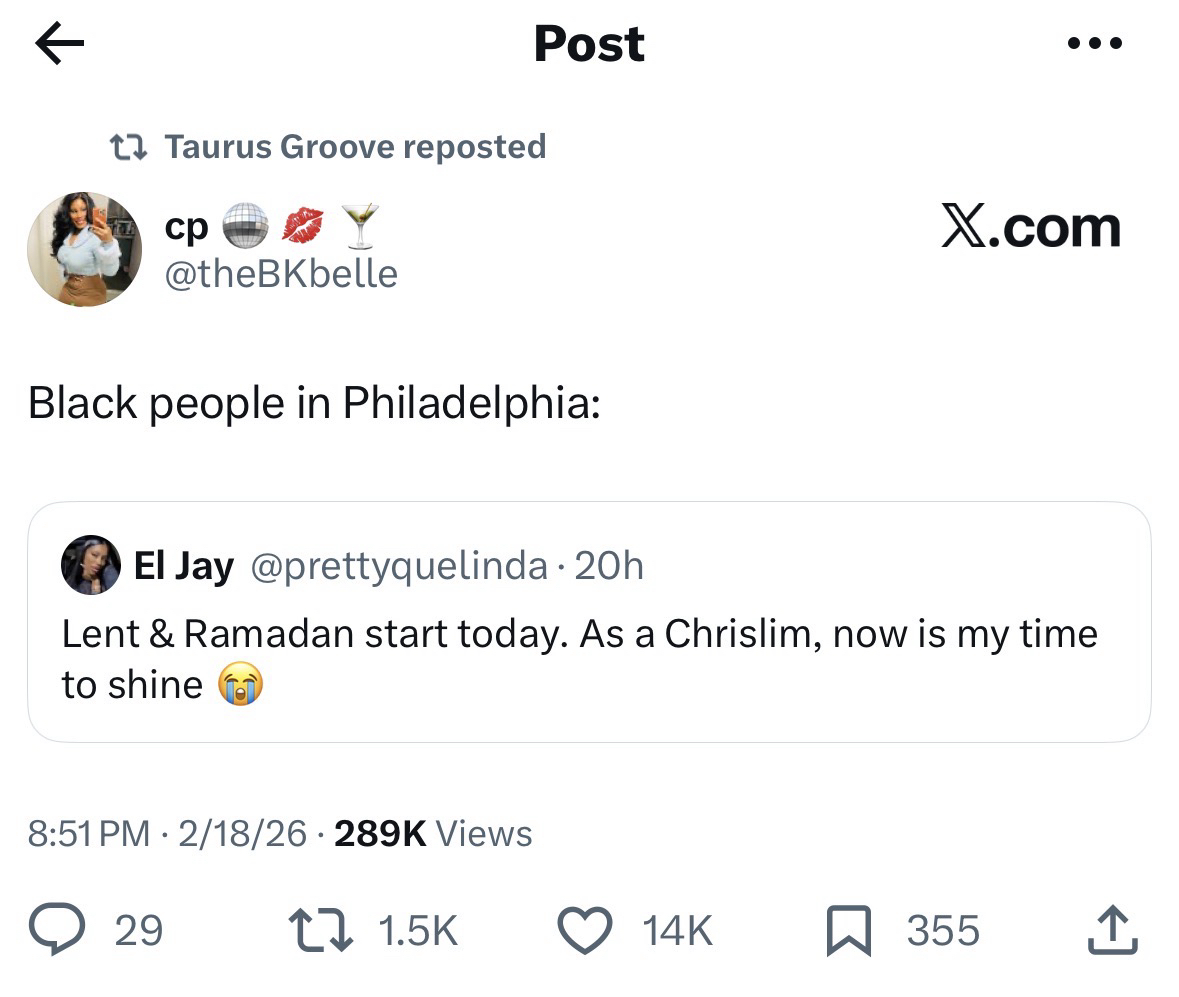Image resolution: width=1179 pixels, height=997 pixels.
Task: Click the El Jay display name
Action: [183, 567]
